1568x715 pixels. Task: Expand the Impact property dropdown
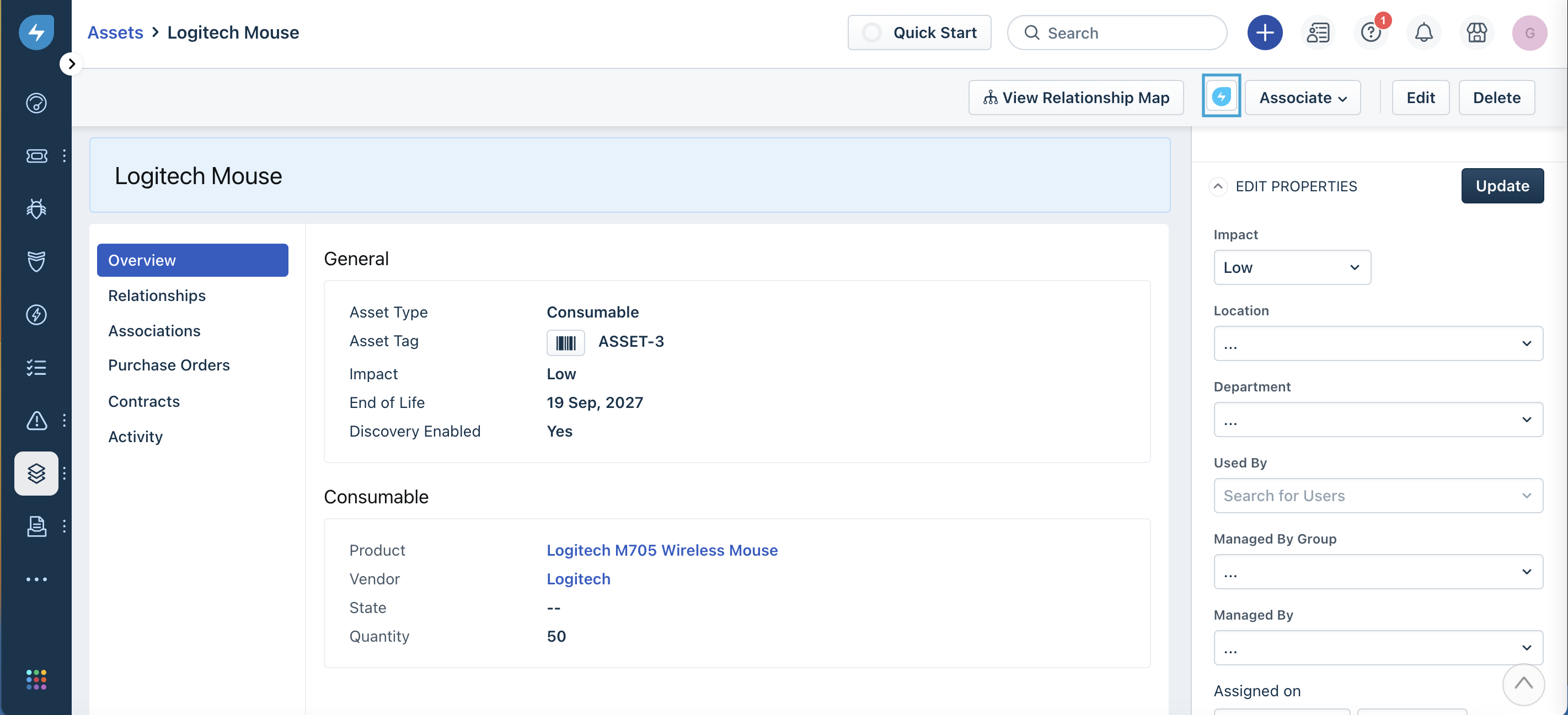[1291, 266]
